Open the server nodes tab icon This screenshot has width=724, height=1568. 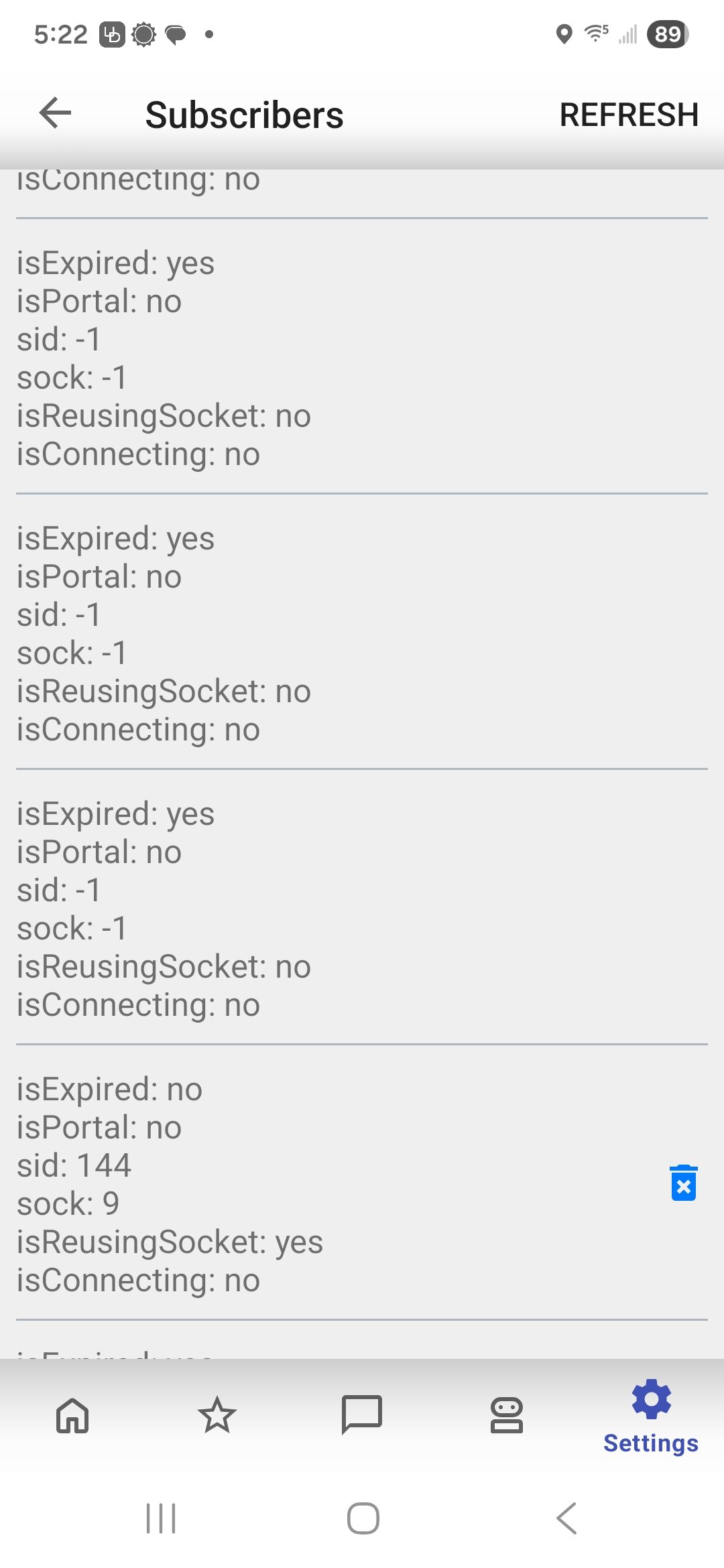507,1415
